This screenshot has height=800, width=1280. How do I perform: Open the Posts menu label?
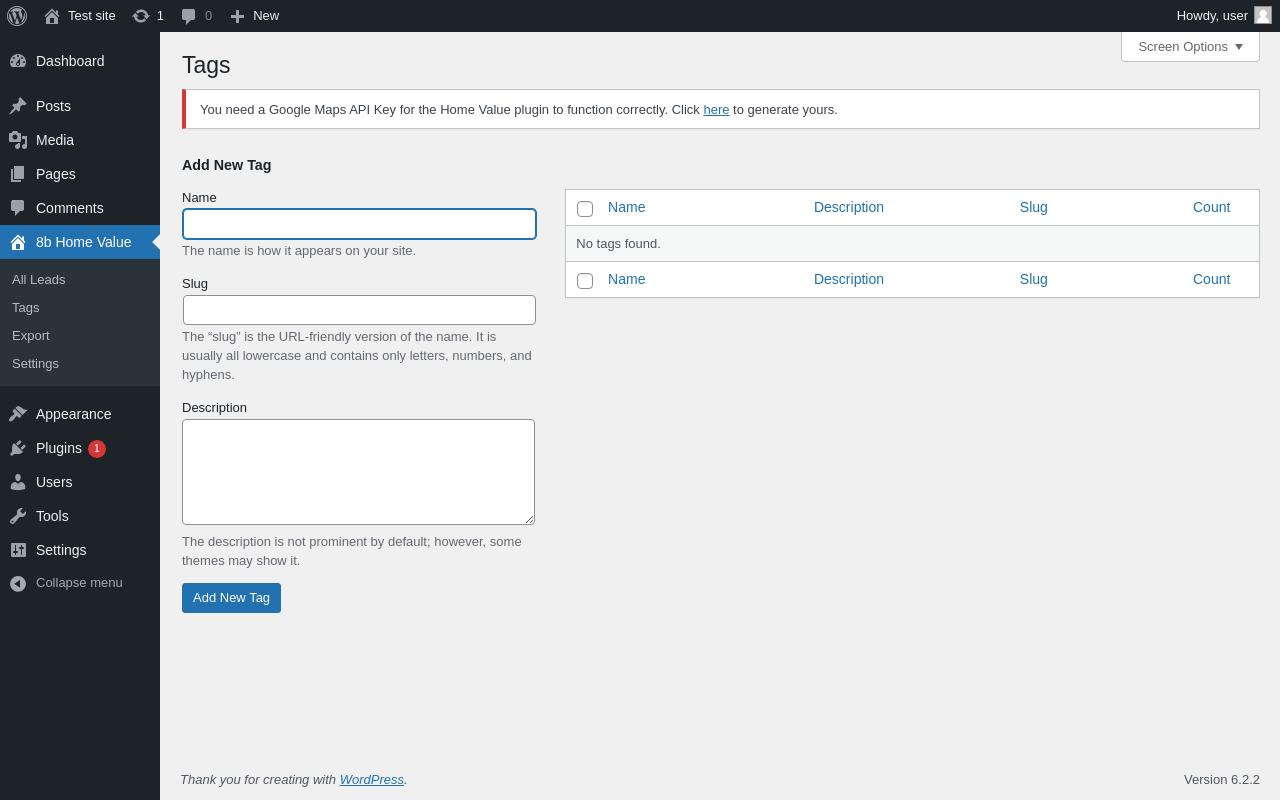pos(53,106)
